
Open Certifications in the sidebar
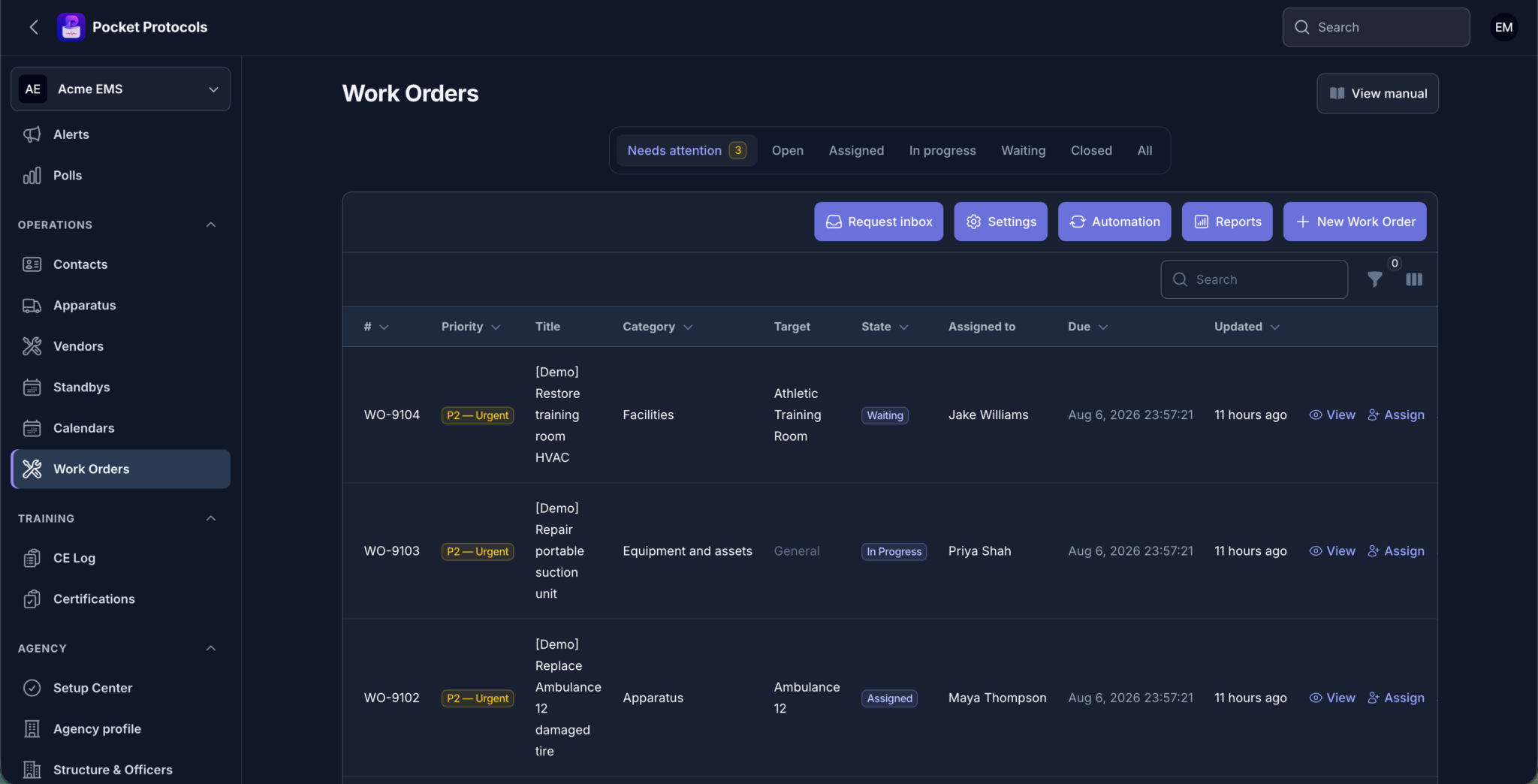click(120, 599)
